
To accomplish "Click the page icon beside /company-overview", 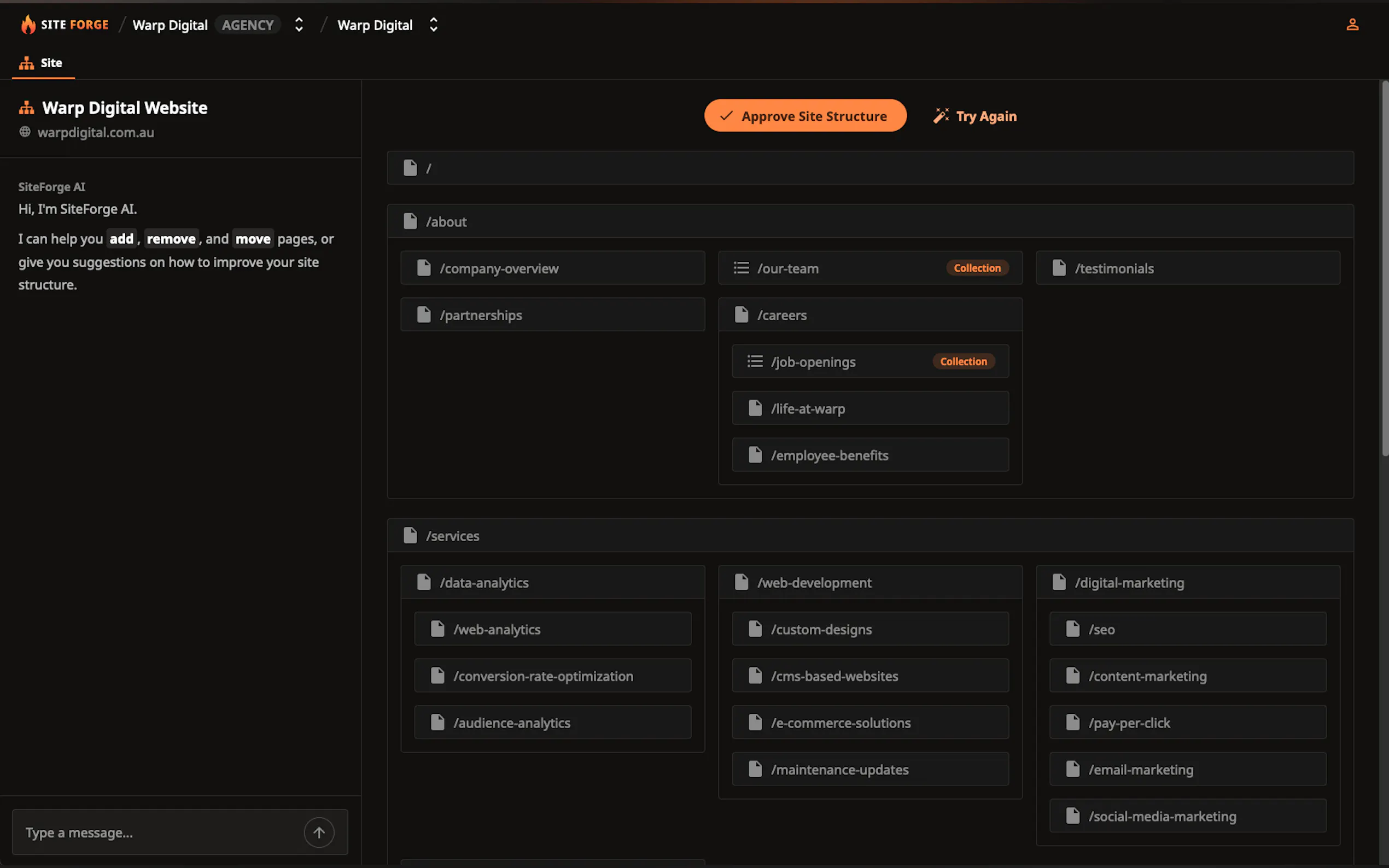I will point(424,268).
